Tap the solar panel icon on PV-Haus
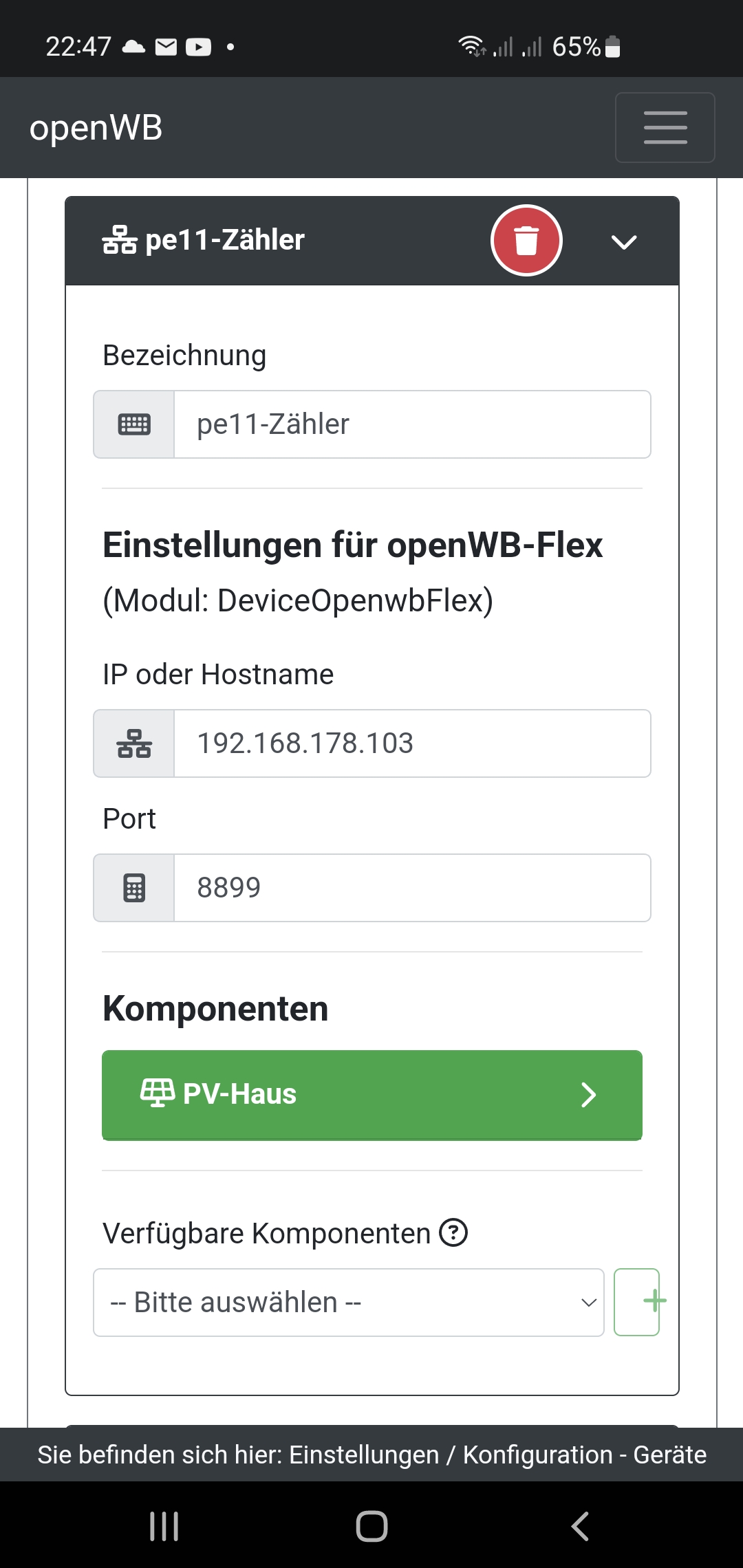This screenshot has height=1568, width=743. coord(158,1093)
